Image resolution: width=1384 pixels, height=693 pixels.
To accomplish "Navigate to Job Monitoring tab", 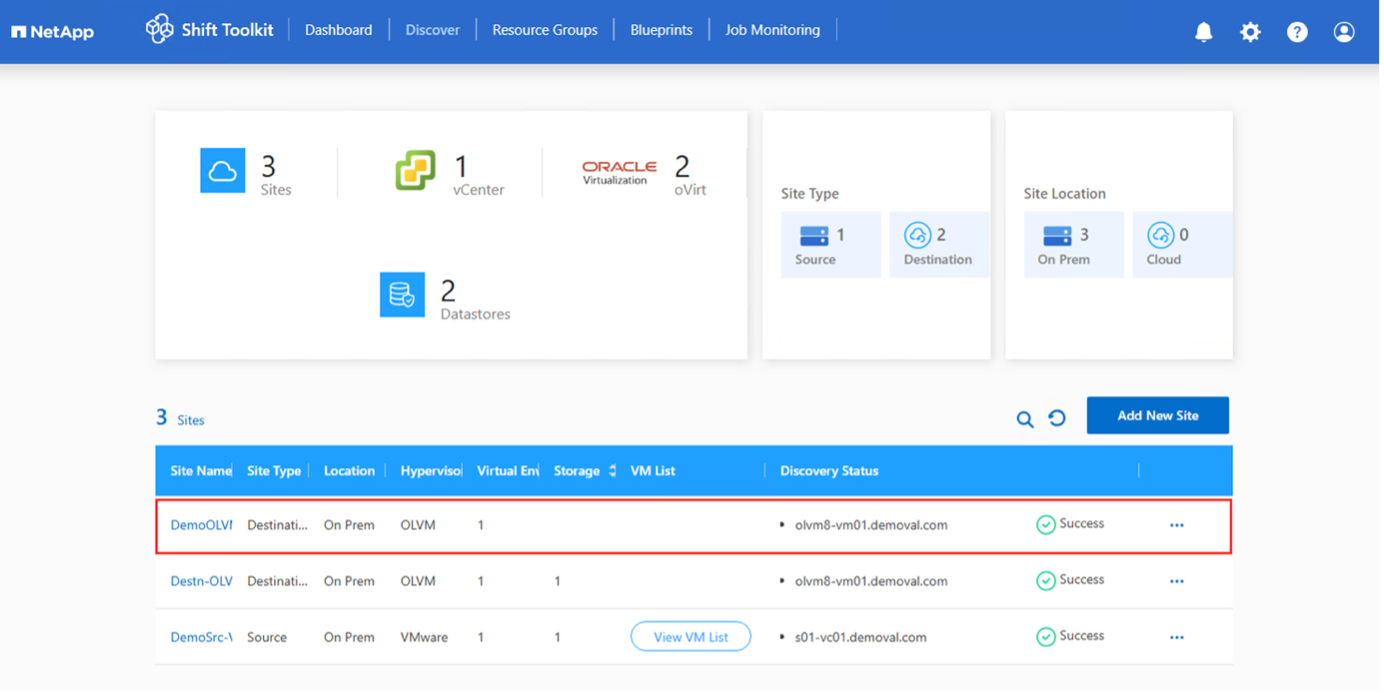I will point(772,30).
